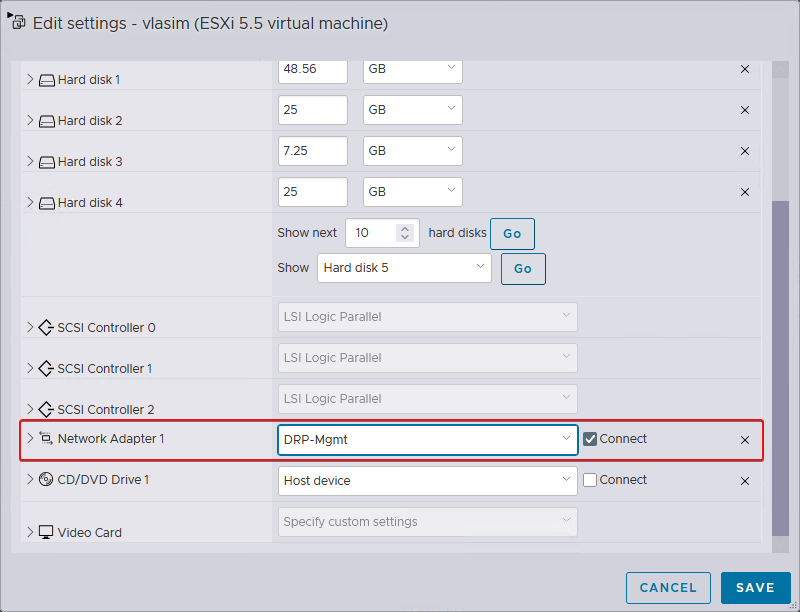Viewport: 800px width, 612px height.
Task: Click the Video Card monitor icon
Action: (46, 532)
